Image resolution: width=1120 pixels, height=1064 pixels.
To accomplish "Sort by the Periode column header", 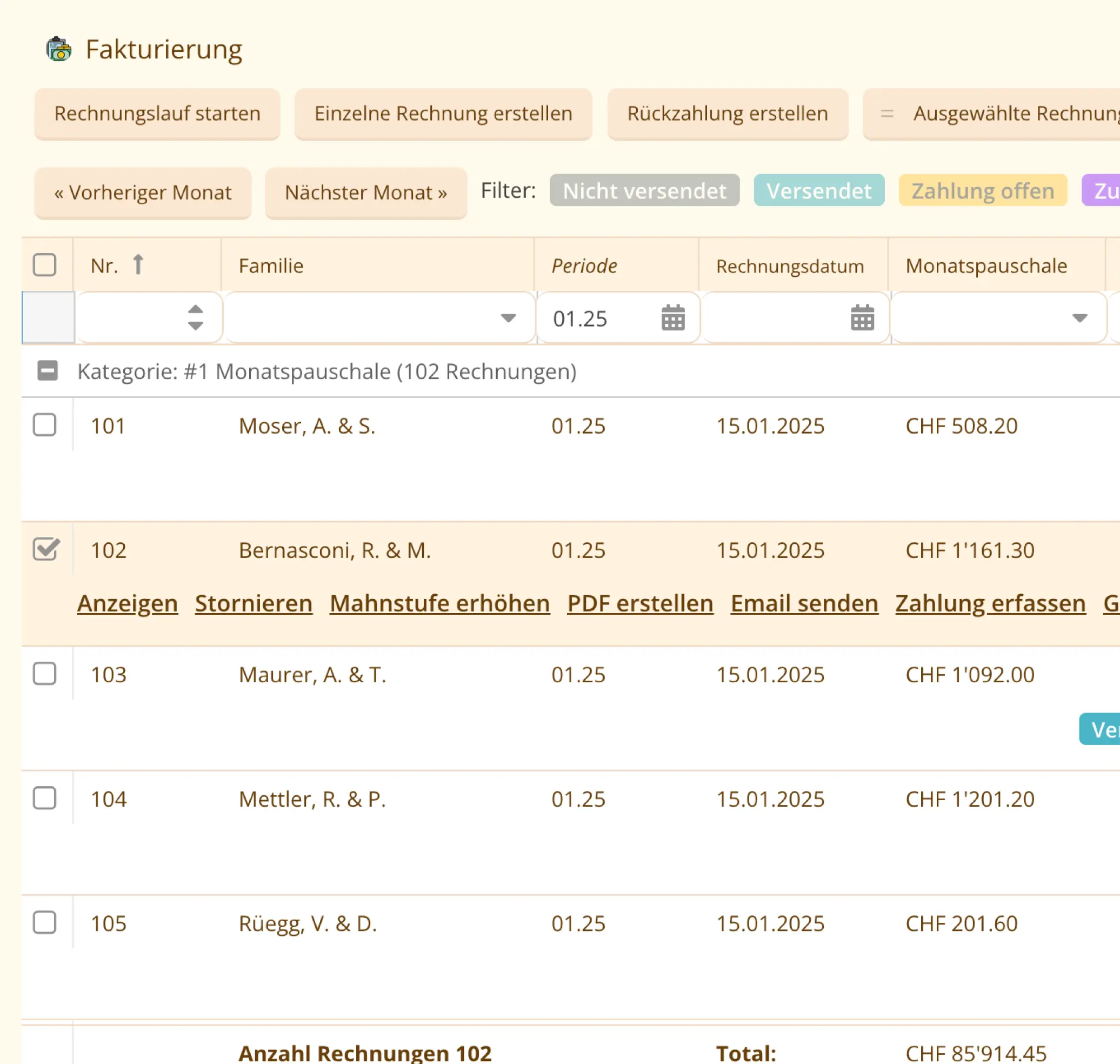I will tap(584, 265).
